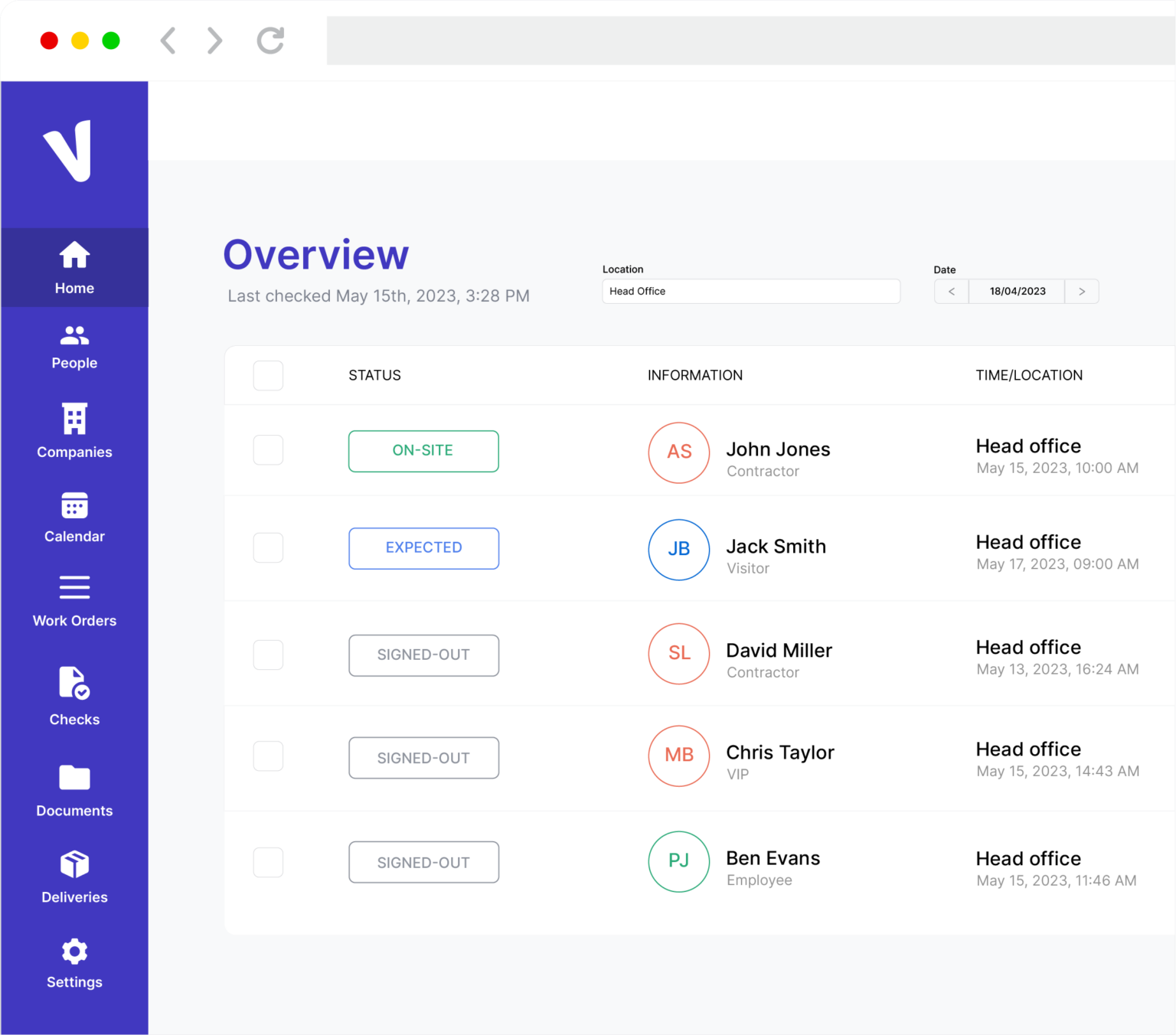
Task: Check the select-all checkbox in table header
Action: 268,375
